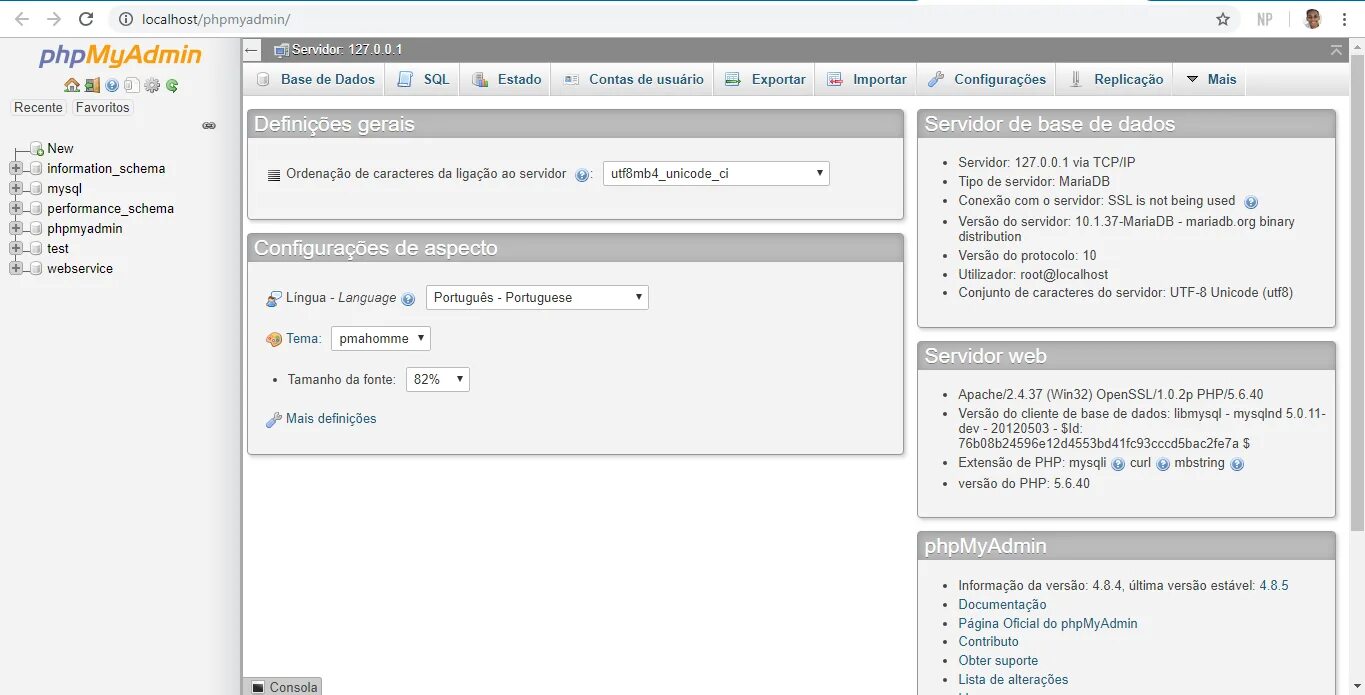Collapse the navigation panel with the arrow button

[252, 50]
